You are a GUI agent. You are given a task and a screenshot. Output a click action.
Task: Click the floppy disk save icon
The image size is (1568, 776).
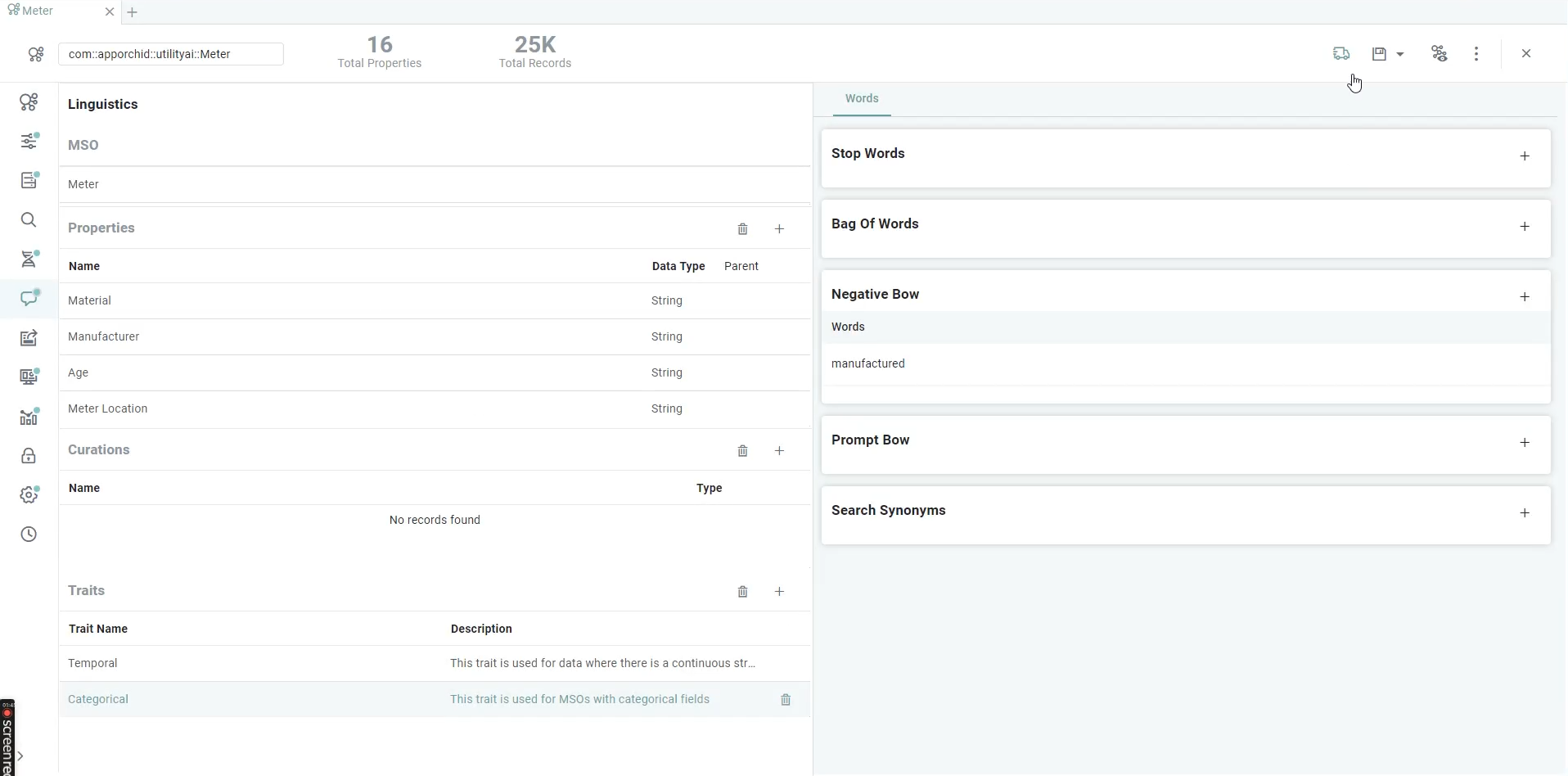pos(1380,54)
